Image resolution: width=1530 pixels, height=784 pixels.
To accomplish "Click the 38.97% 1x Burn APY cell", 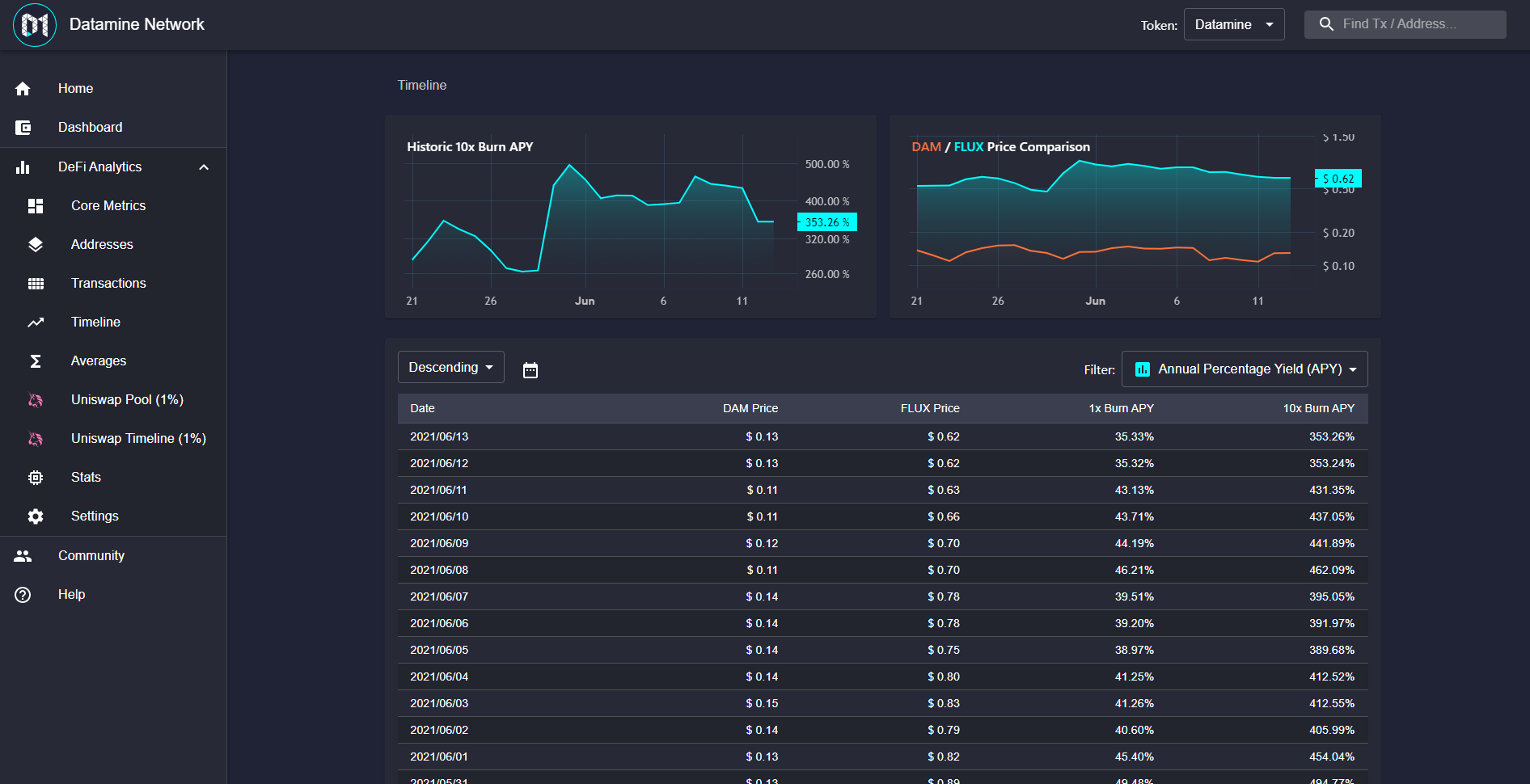I will click(1135, 651).
